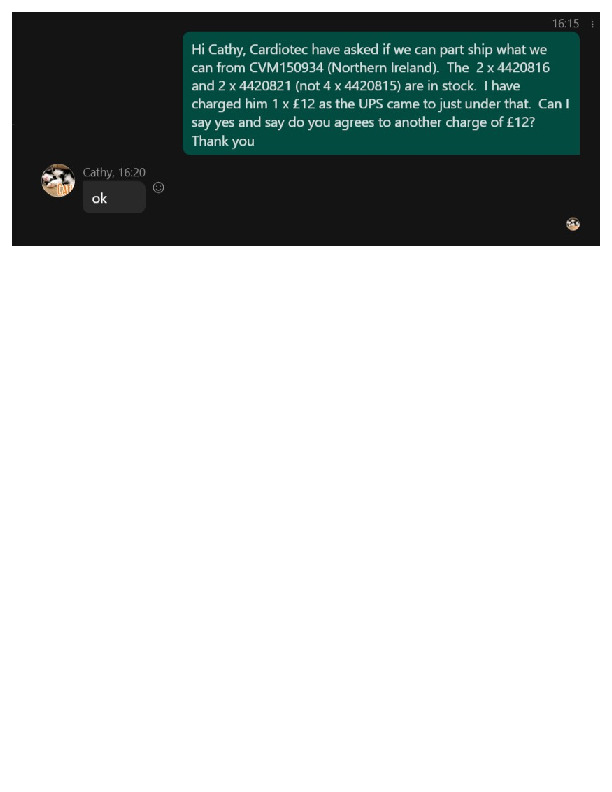The width and height of the screenshot is (612, 792).
Task: Click the order number CVM150934
Action: [x=286, y=68]
